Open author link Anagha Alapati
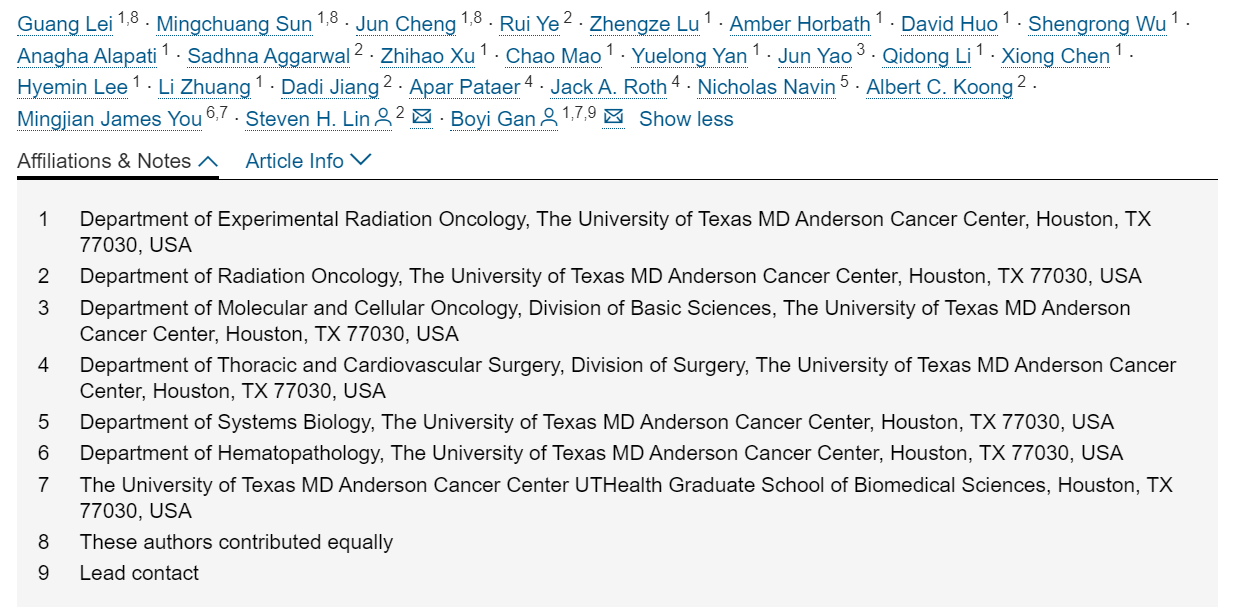The width and height of the screenshot is (1238, 613). [87, 56]
